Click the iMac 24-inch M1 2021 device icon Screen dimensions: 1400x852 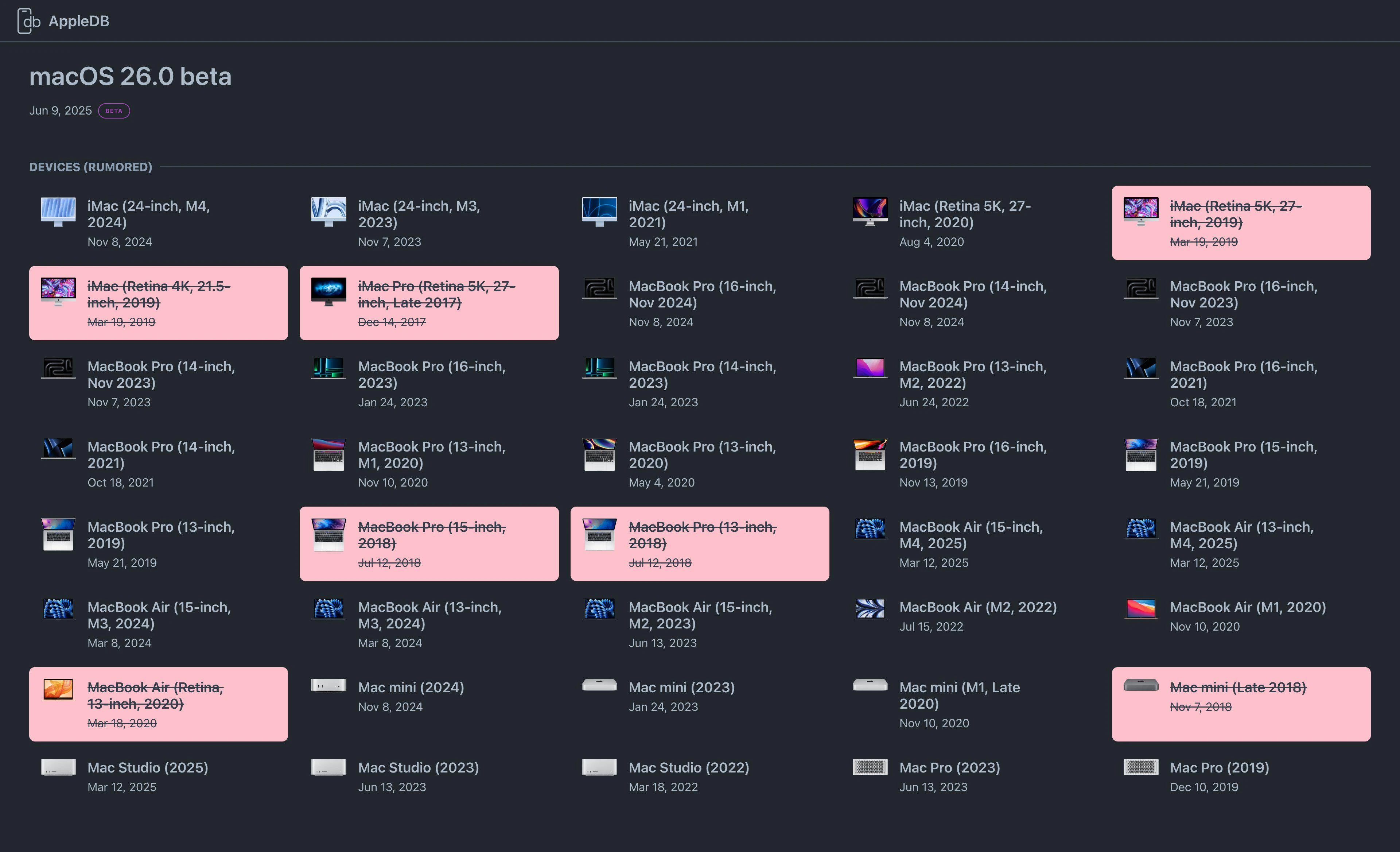tap(599, 212)
